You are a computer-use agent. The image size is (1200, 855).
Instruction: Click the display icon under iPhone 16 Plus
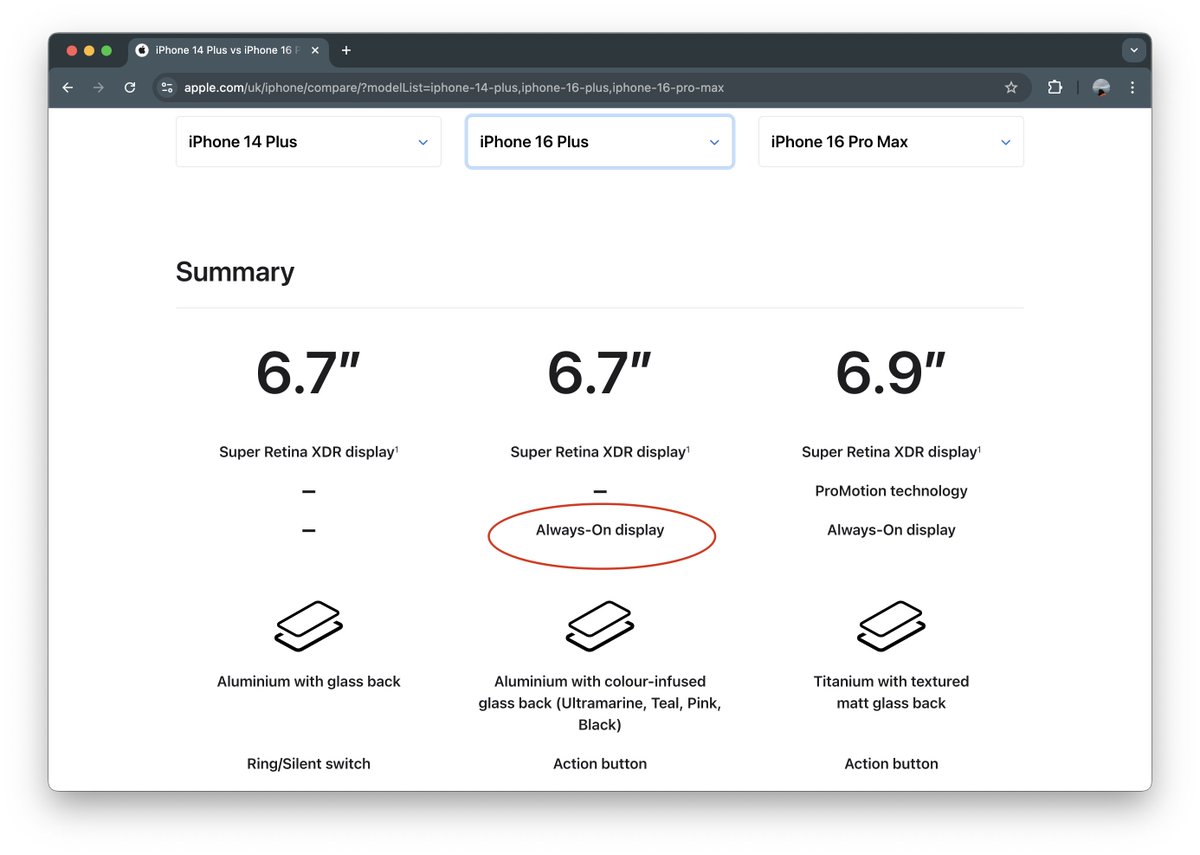click(x=600, y=627)
